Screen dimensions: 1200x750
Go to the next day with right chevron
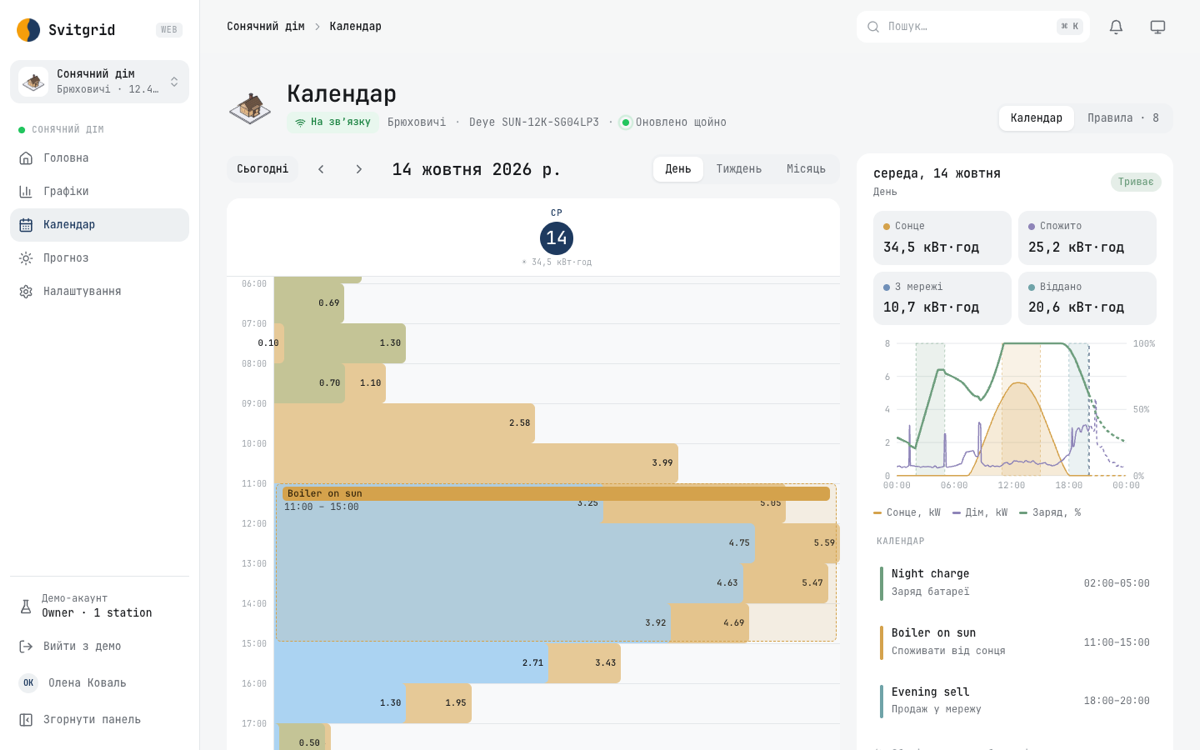point(359,169)
